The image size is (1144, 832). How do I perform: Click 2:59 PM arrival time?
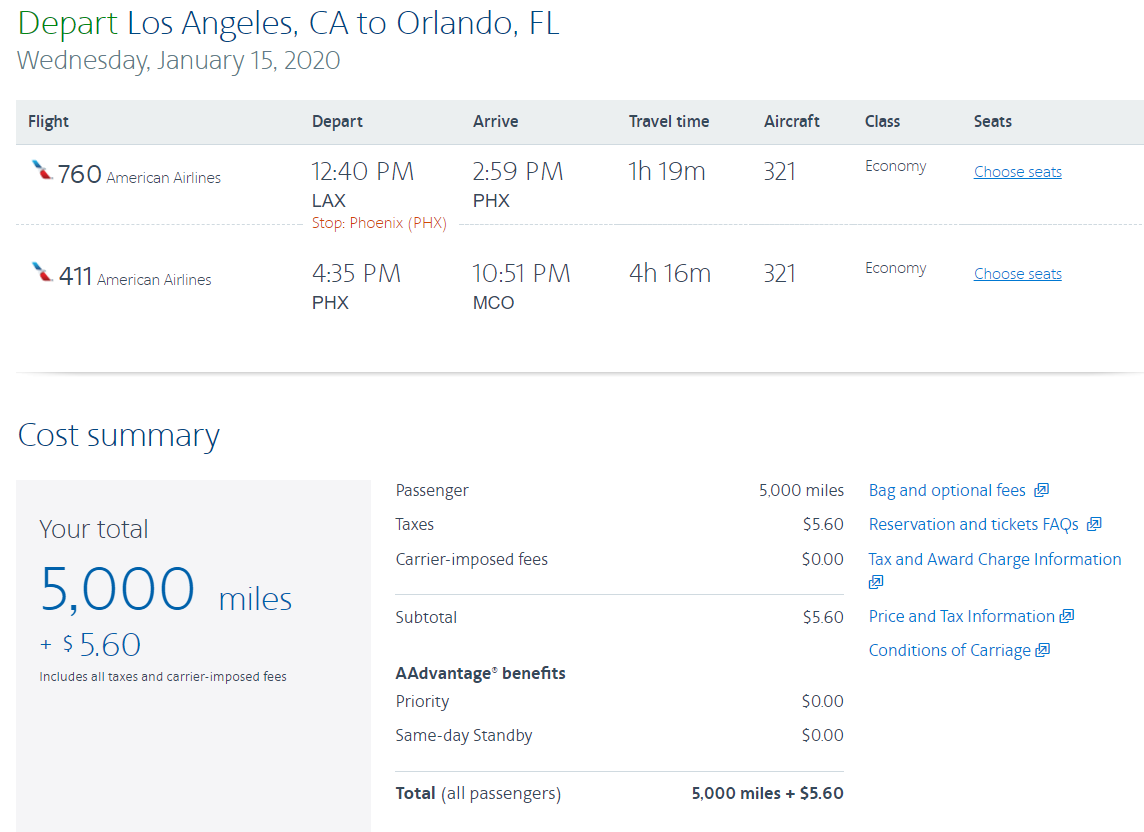[518, 172]
